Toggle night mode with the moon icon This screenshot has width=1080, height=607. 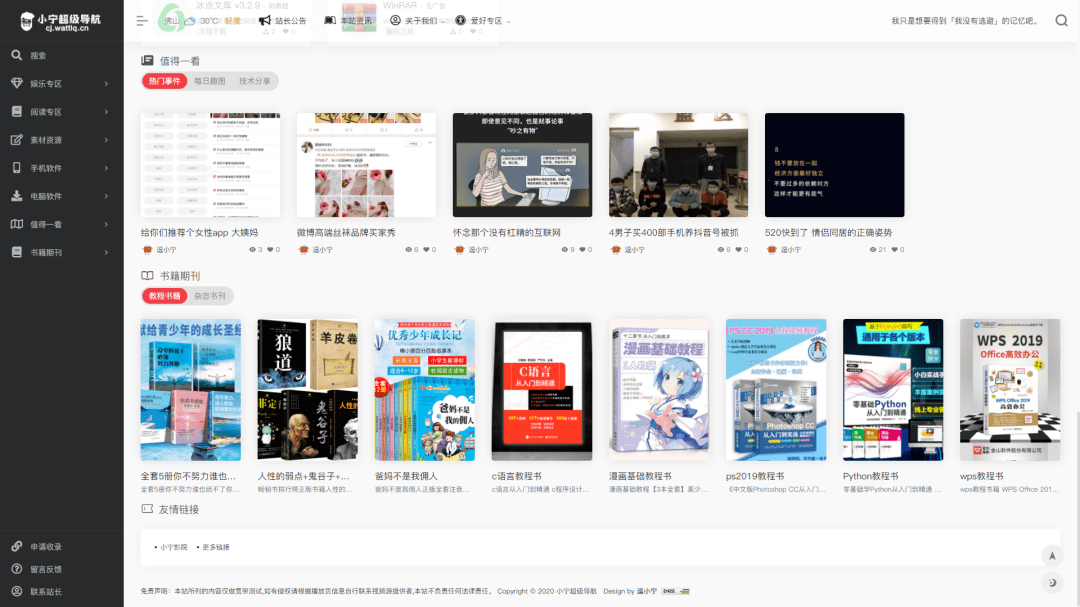click(1052, 583)
